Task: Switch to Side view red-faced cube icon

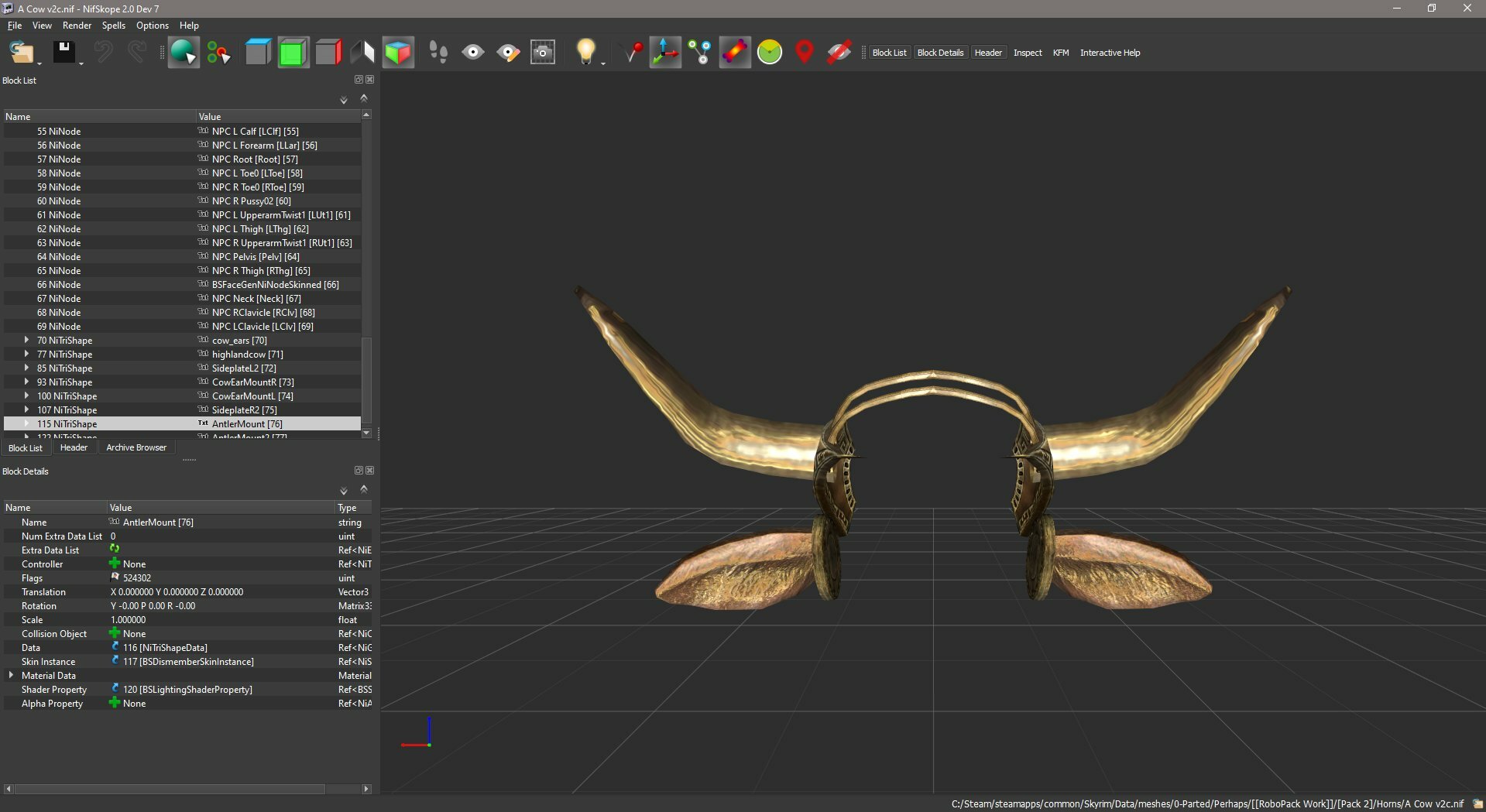Action: point(328,53)
